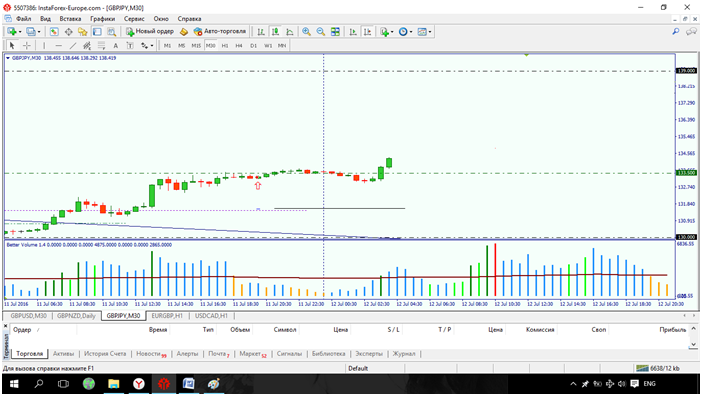Launch MetaEditor via the yellow book icon

pyautogui.click(x=184, y=32)
